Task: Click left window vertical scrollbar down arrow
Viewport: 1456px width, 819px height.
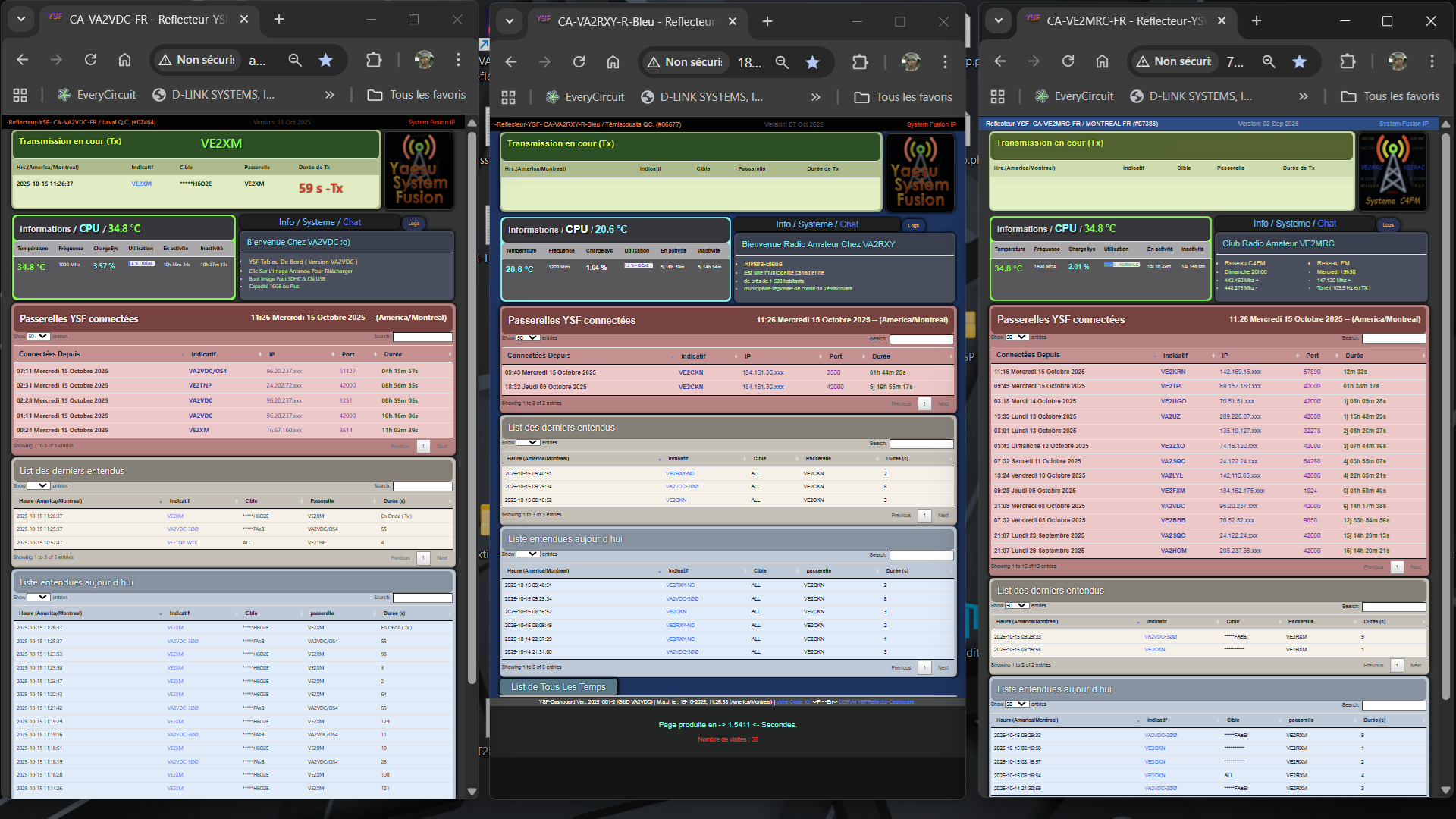Action: 472,792
